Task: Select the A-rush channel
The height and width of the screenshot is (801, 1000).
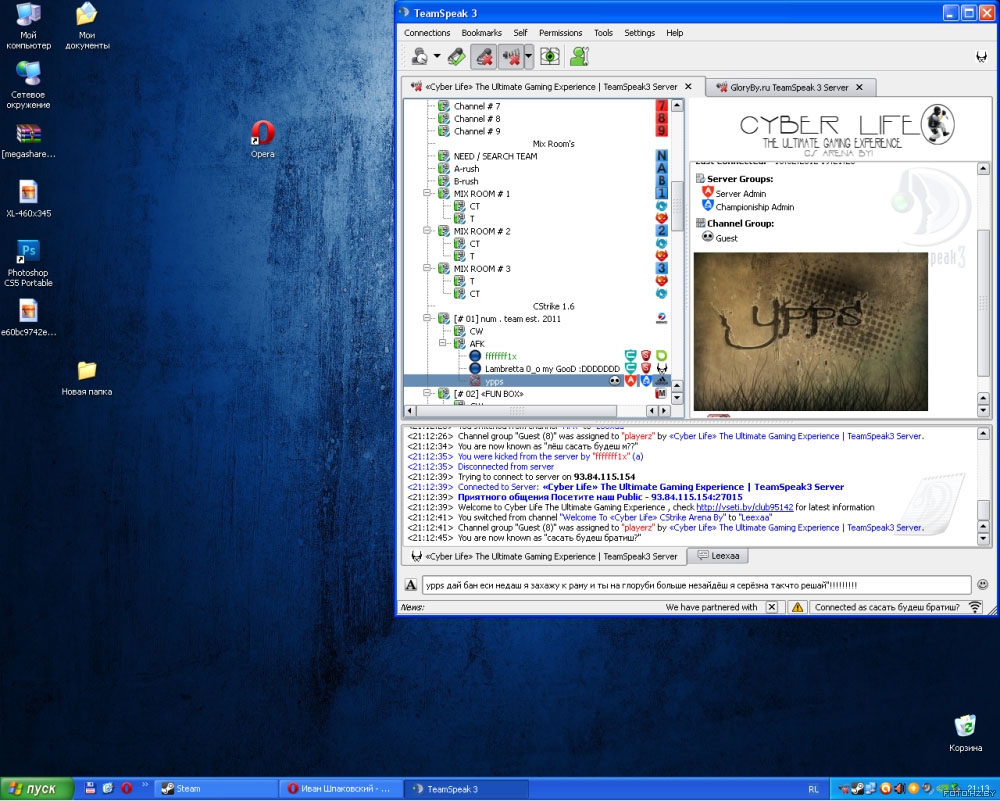Action: [466, 168]
